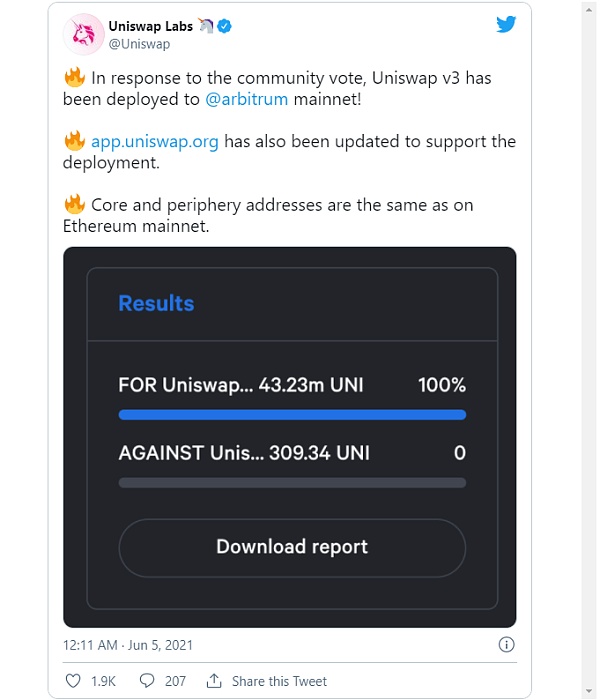
Task: Click the Uniswap Labs display name
Action: pos(151,26)
